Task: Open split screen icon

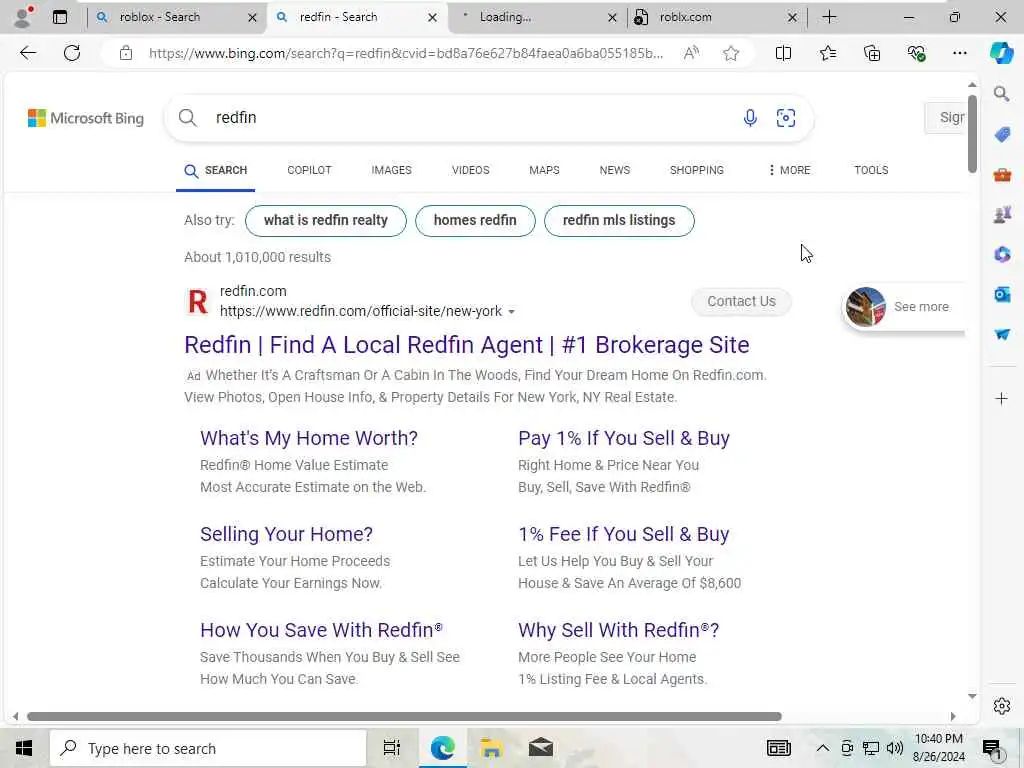Action: tap(783, 53)
